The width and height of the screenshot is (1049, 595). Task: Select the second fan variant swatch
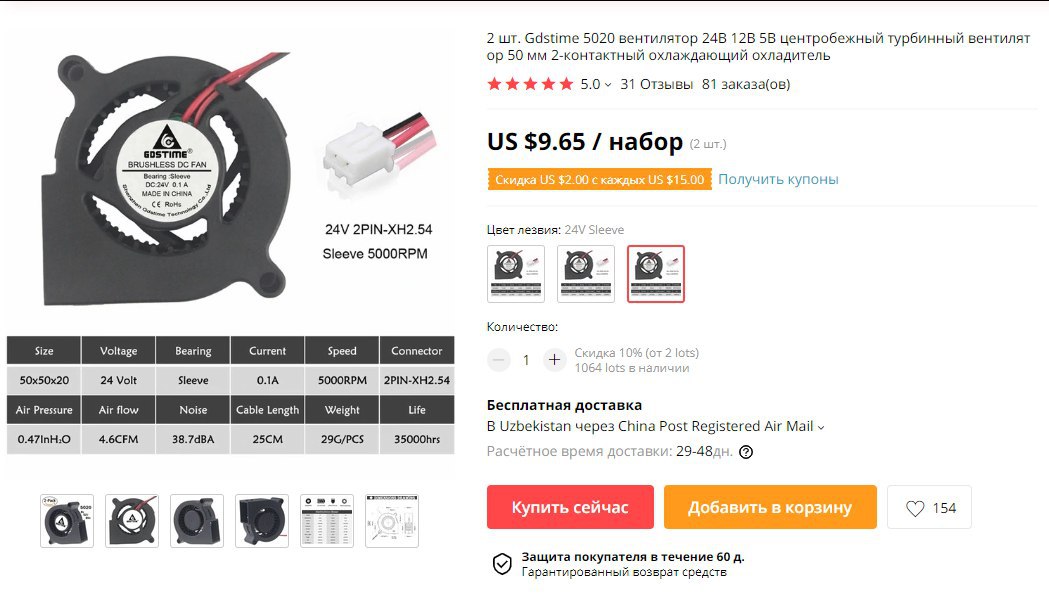pos(586,274)
